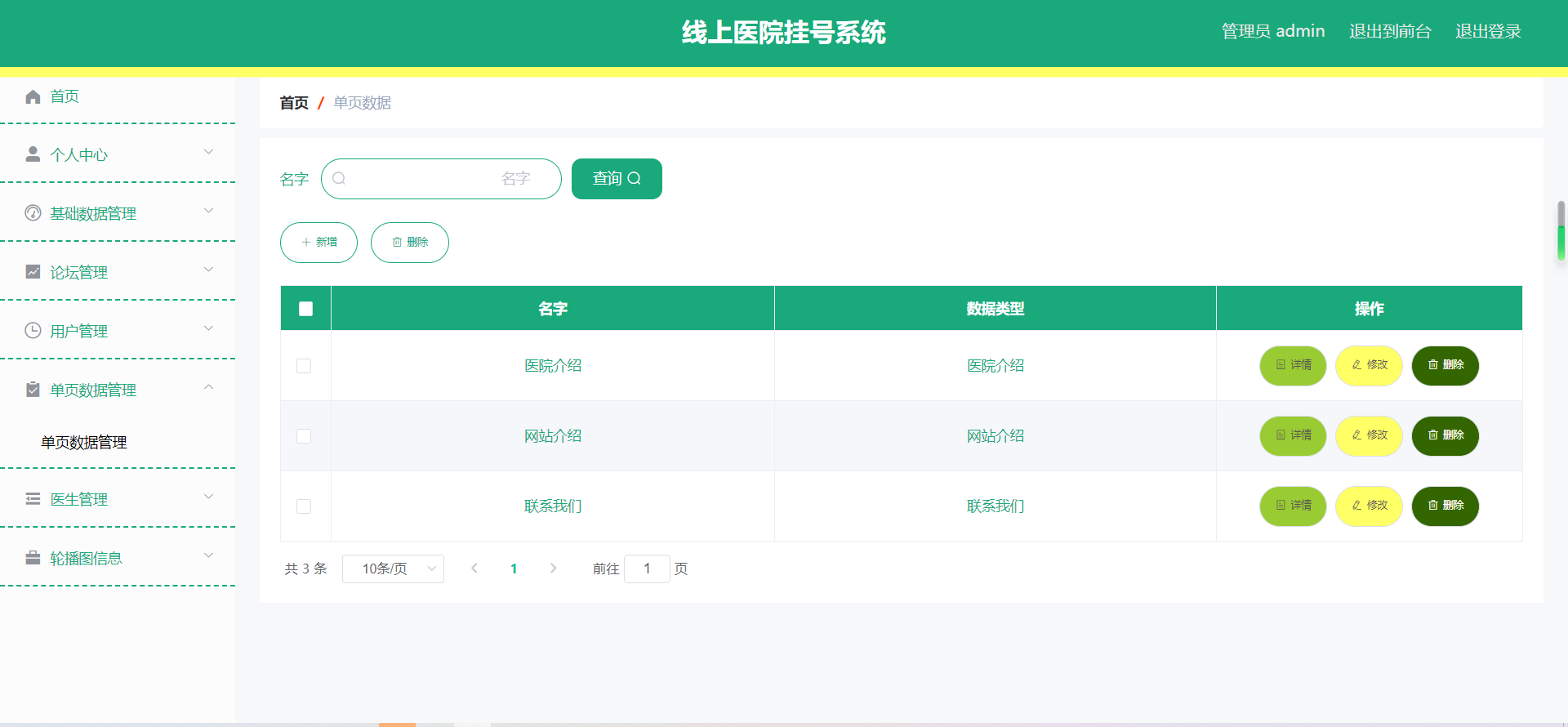Click the briefcase icon for 轮播图信息

click(33, 558)
